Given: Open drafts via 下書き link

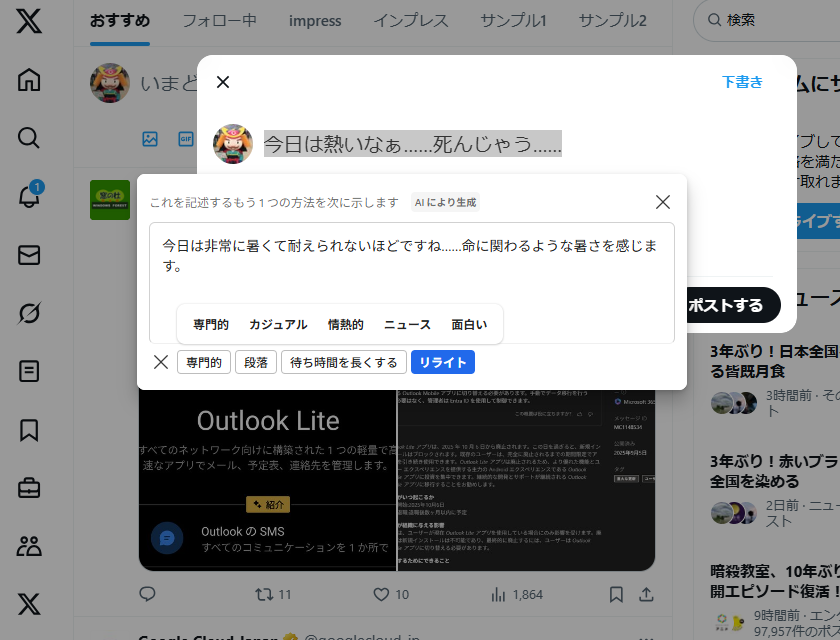Looking at the screenshot, I should pyautogui.click(x=742, y=82).
